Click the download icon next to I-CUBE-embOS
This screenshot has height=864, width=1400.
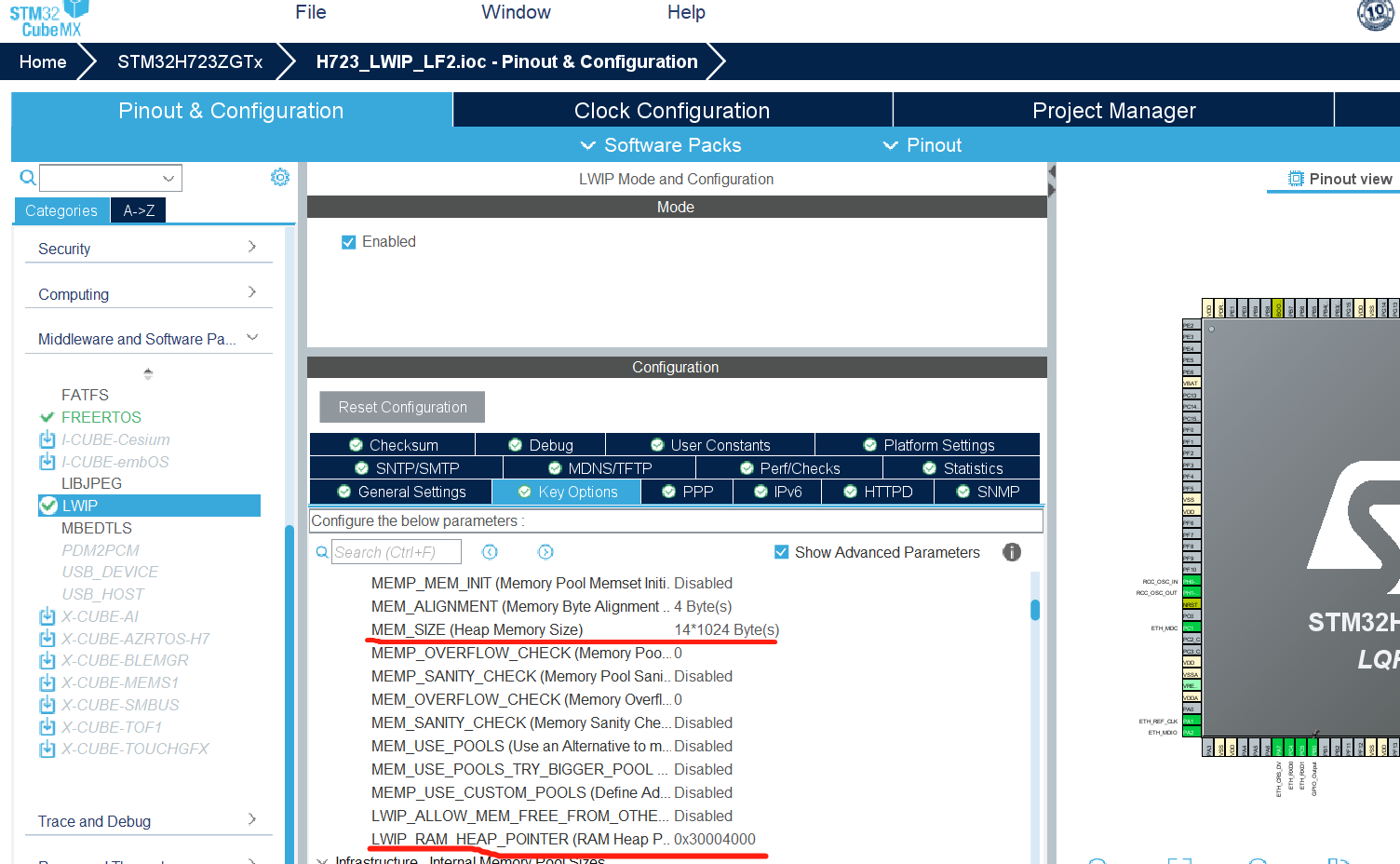click(x=47, y=462)
